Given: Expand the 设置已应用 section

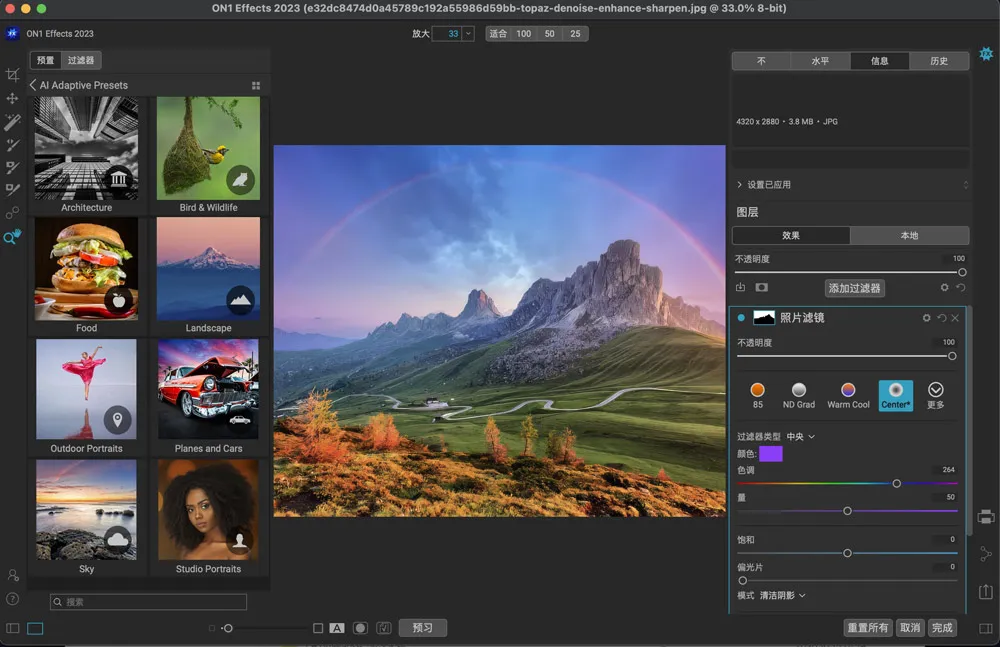Looking at the screenshot, I should (x=740, y=185).
